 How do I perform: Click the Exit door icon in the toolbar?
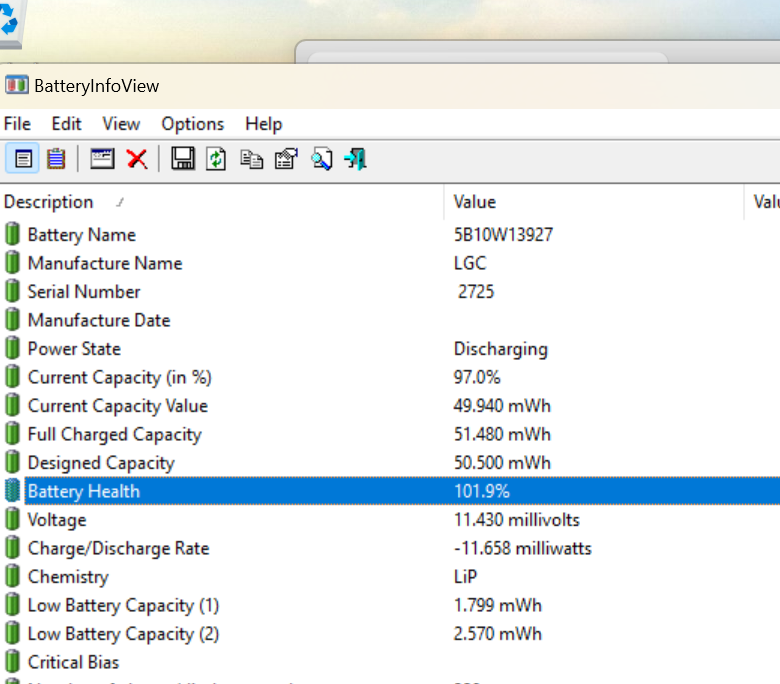(356, 159)
